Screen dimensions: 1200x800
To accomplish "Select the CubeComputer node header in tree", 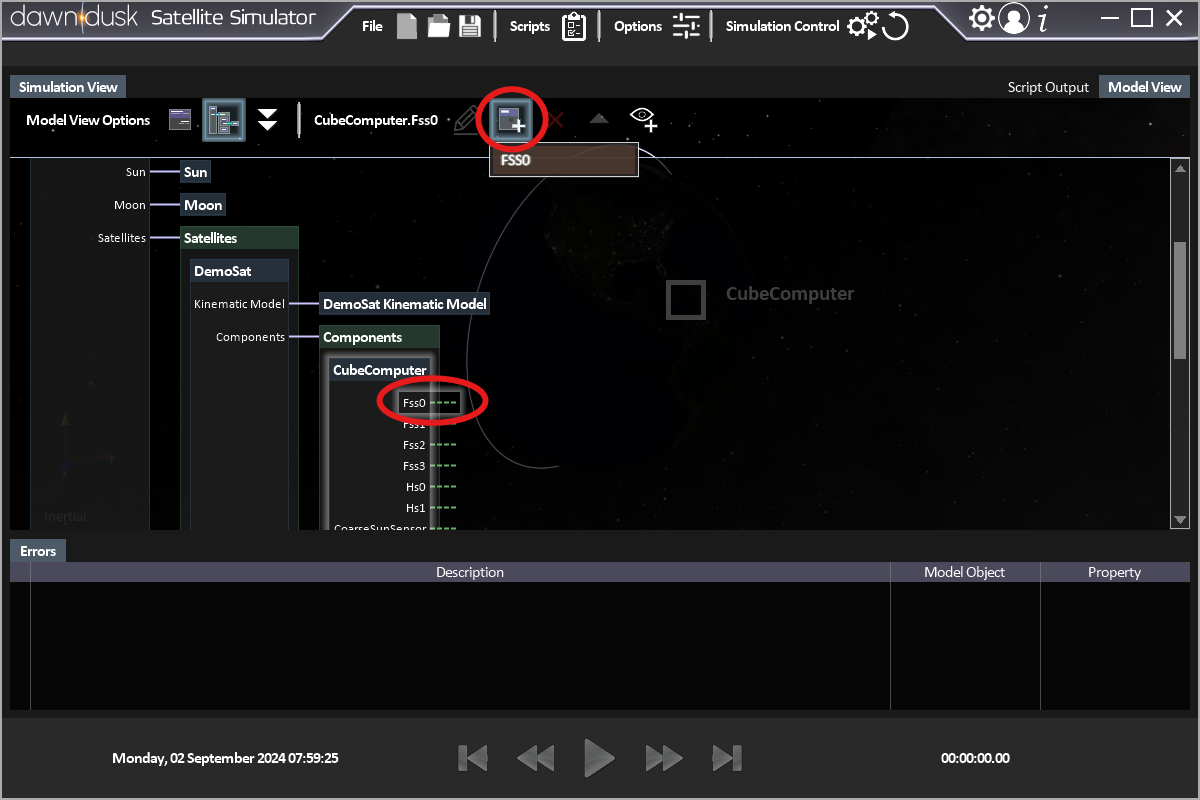I will pos(380,370).
